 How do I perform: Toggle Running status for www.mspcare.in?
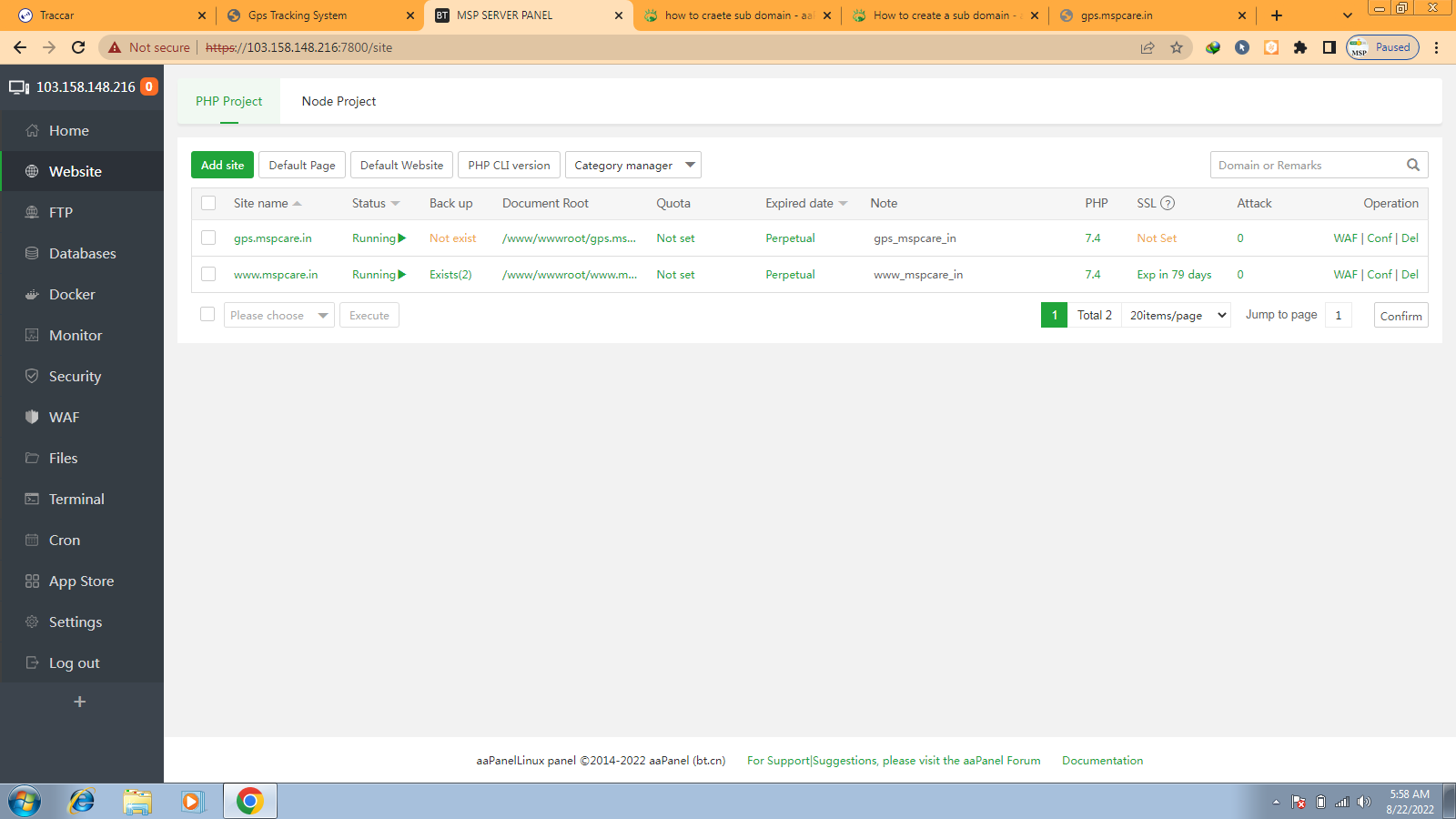tap(379, 274)
